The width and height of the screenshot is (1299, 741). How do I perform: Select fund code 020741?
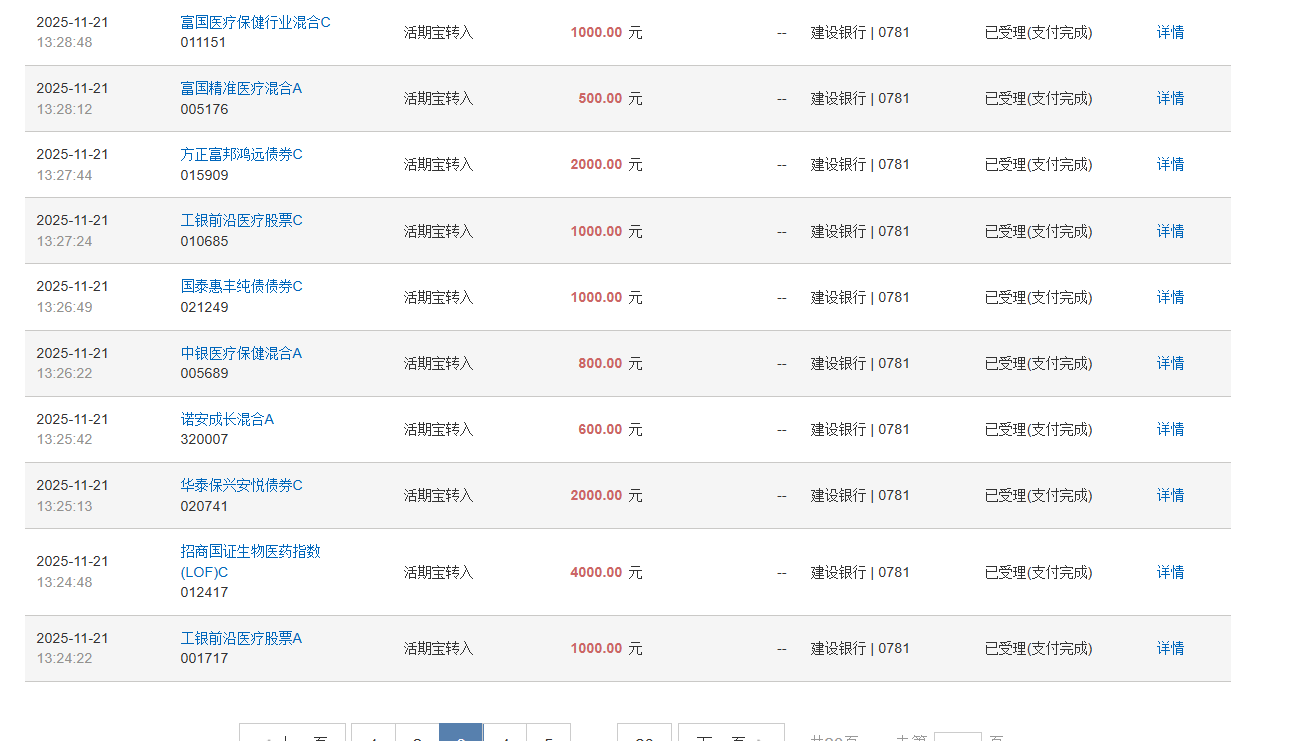pyautogui.click(x=204, y=506)
